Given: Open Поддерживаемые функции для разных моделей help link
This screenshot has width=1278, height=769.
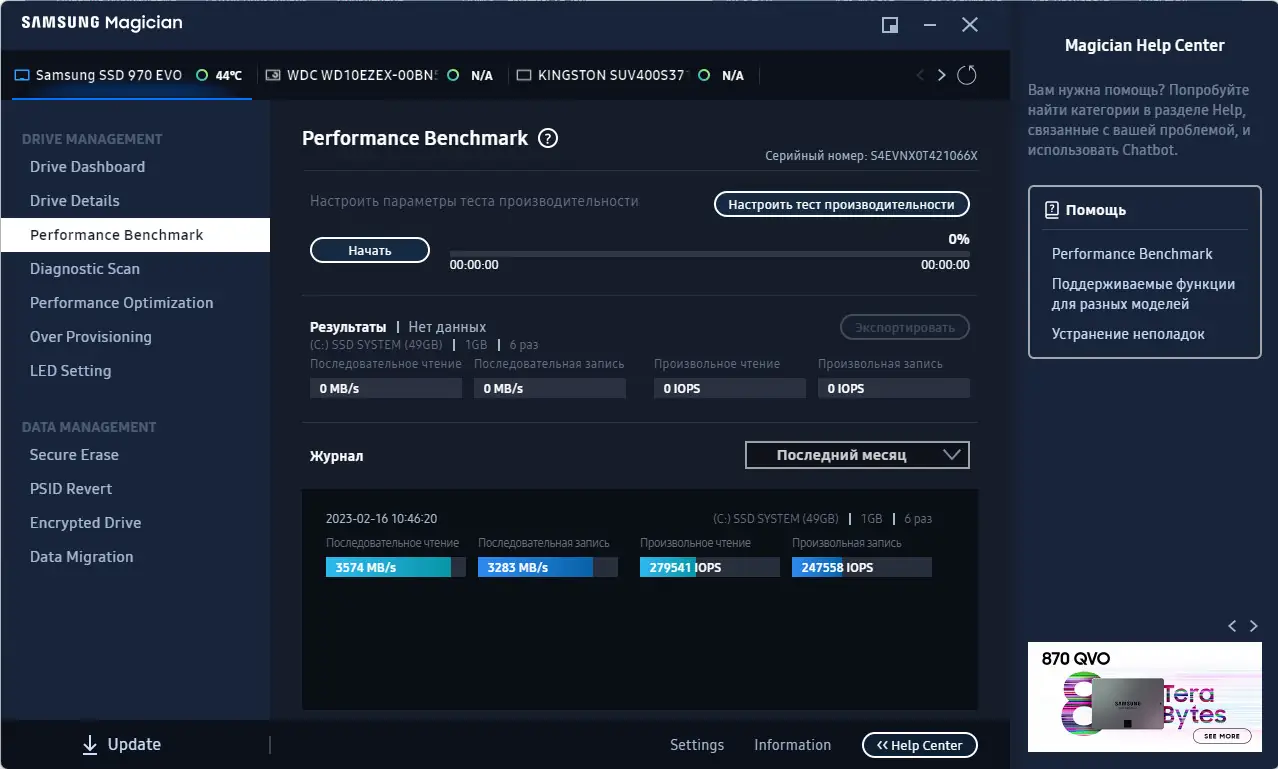Looking at the screenshot, I should 1143,294.
